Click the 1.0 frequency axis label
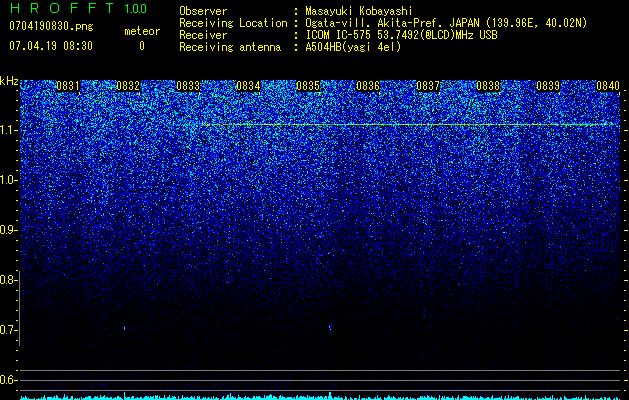629x400 pixels. tap(8, 180)
